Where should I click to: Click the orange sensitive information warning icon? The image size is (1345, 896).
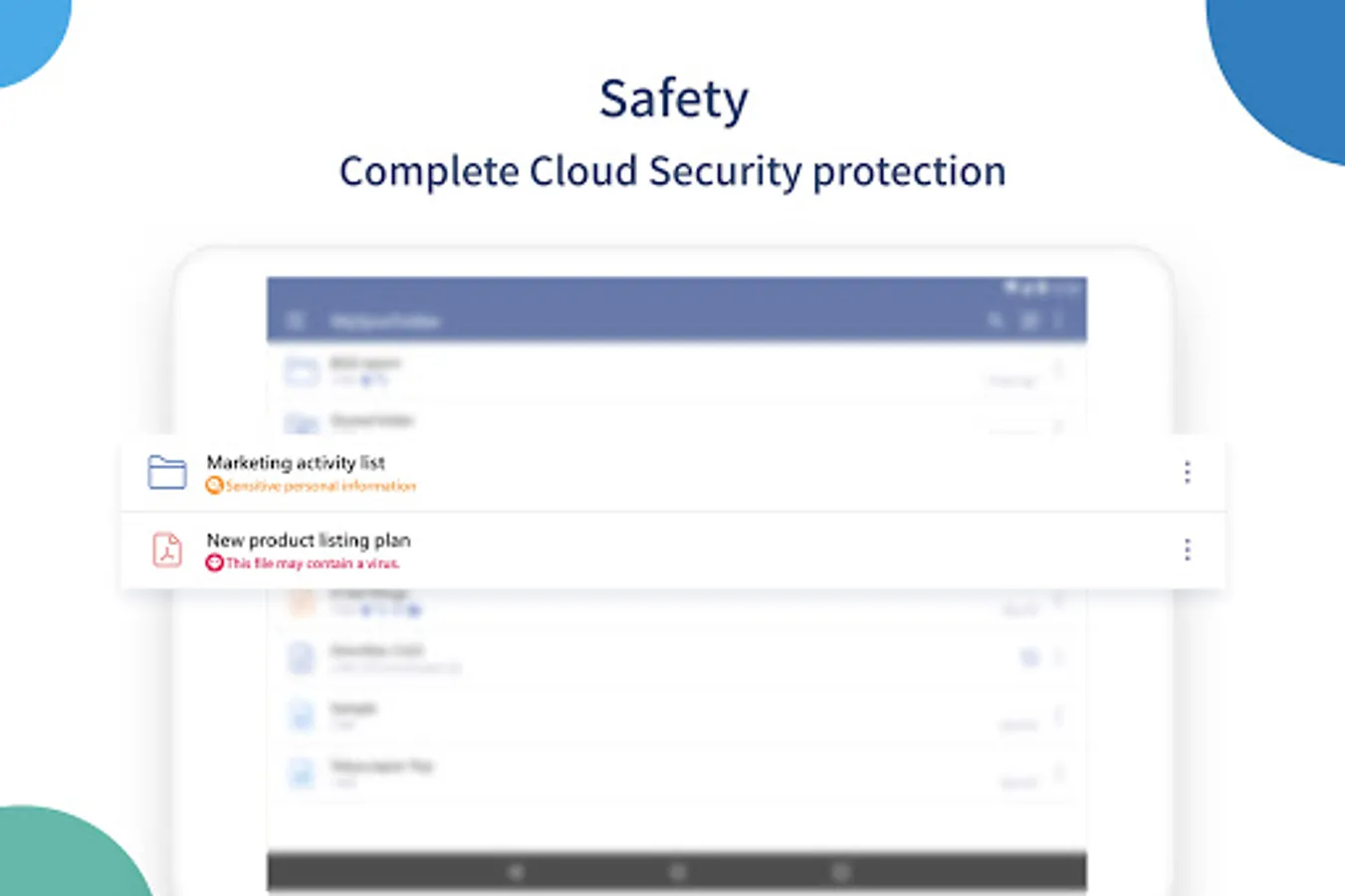[213, 486]
